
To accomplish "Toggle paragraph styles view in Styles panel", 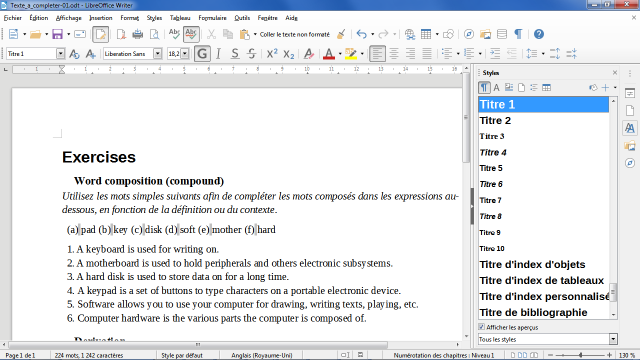I will [484, 88].
